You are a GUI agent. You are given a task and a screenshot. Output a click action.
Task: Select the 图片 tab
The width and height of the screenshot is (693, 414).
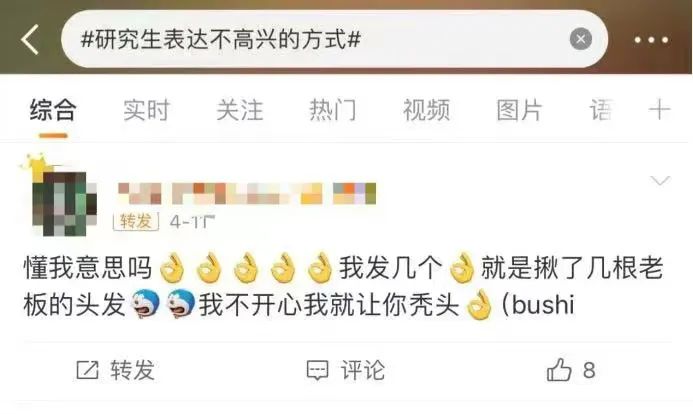(x=519, y=110)
